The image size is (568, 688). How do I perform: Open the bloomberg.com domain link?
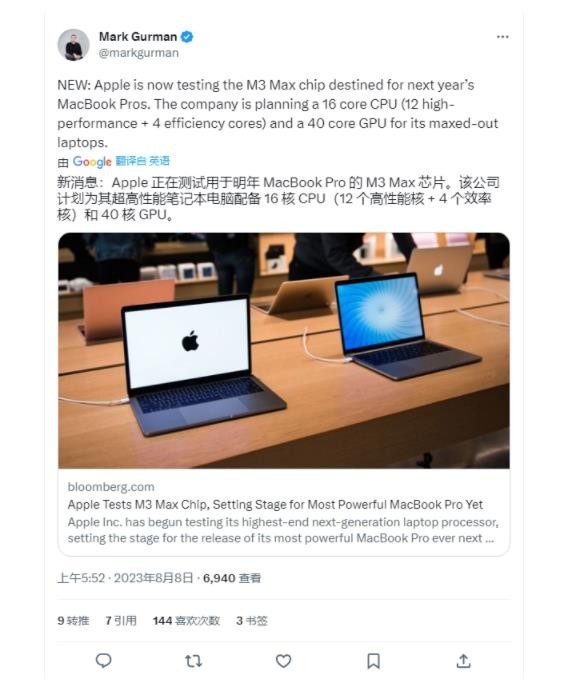tap(111, 487)
